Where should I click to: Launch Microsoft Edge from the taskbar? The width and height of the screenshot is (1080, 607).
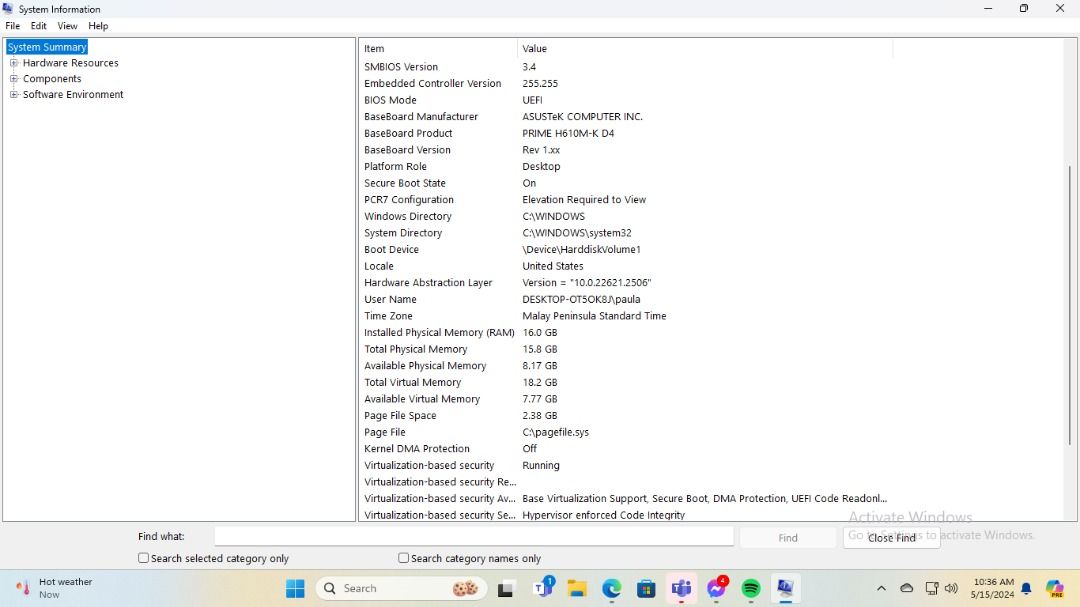(611, 588)
